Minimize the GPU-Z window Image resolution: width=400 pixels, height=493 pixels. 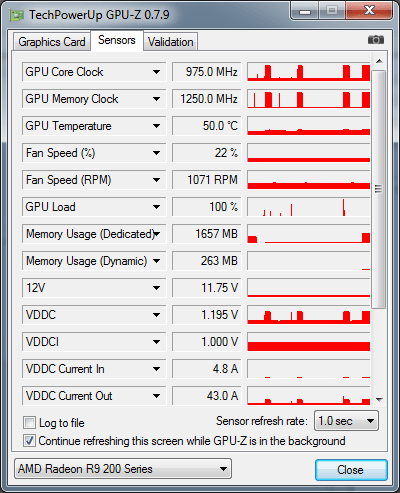point(305,11)
